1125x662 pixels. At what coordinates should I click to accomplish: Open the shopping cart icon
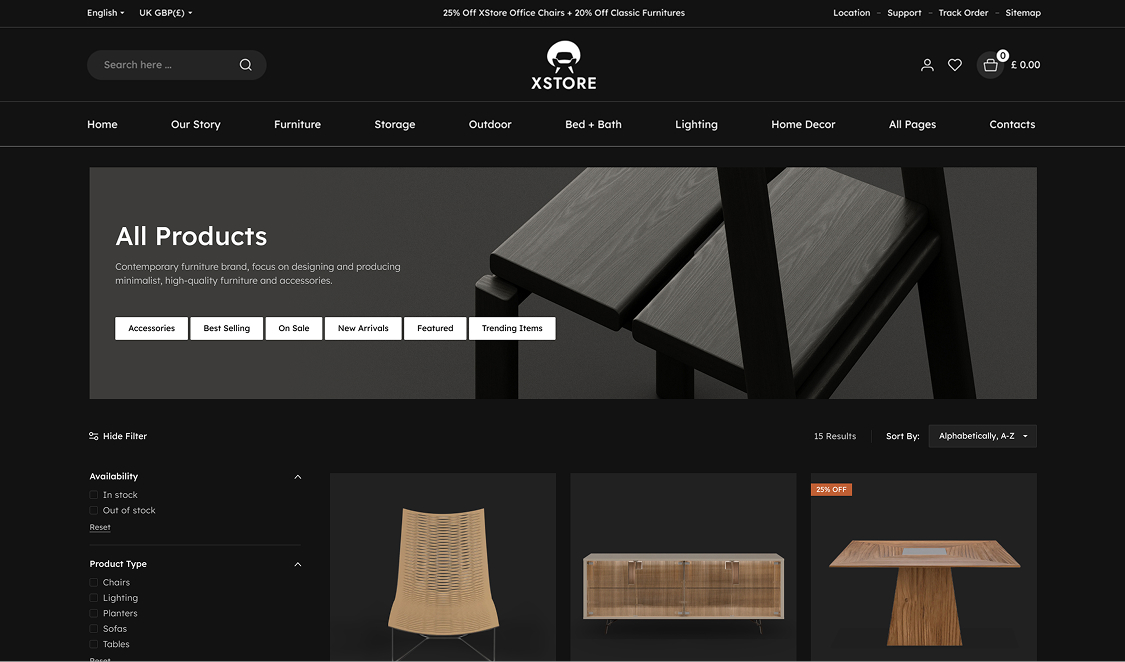(990, 65)
